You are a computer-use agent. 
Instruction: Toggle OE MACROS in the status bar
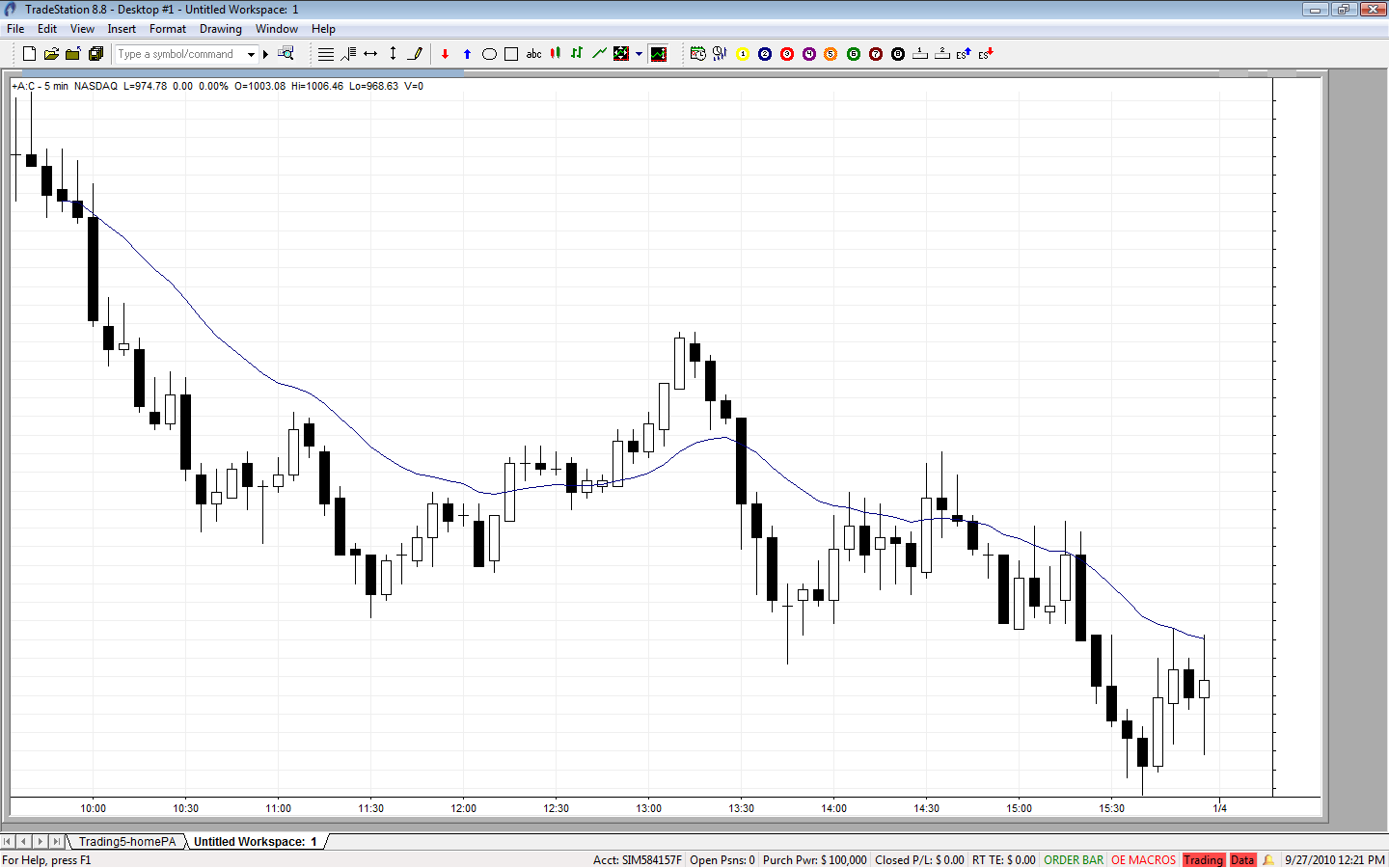(1143, 860)
